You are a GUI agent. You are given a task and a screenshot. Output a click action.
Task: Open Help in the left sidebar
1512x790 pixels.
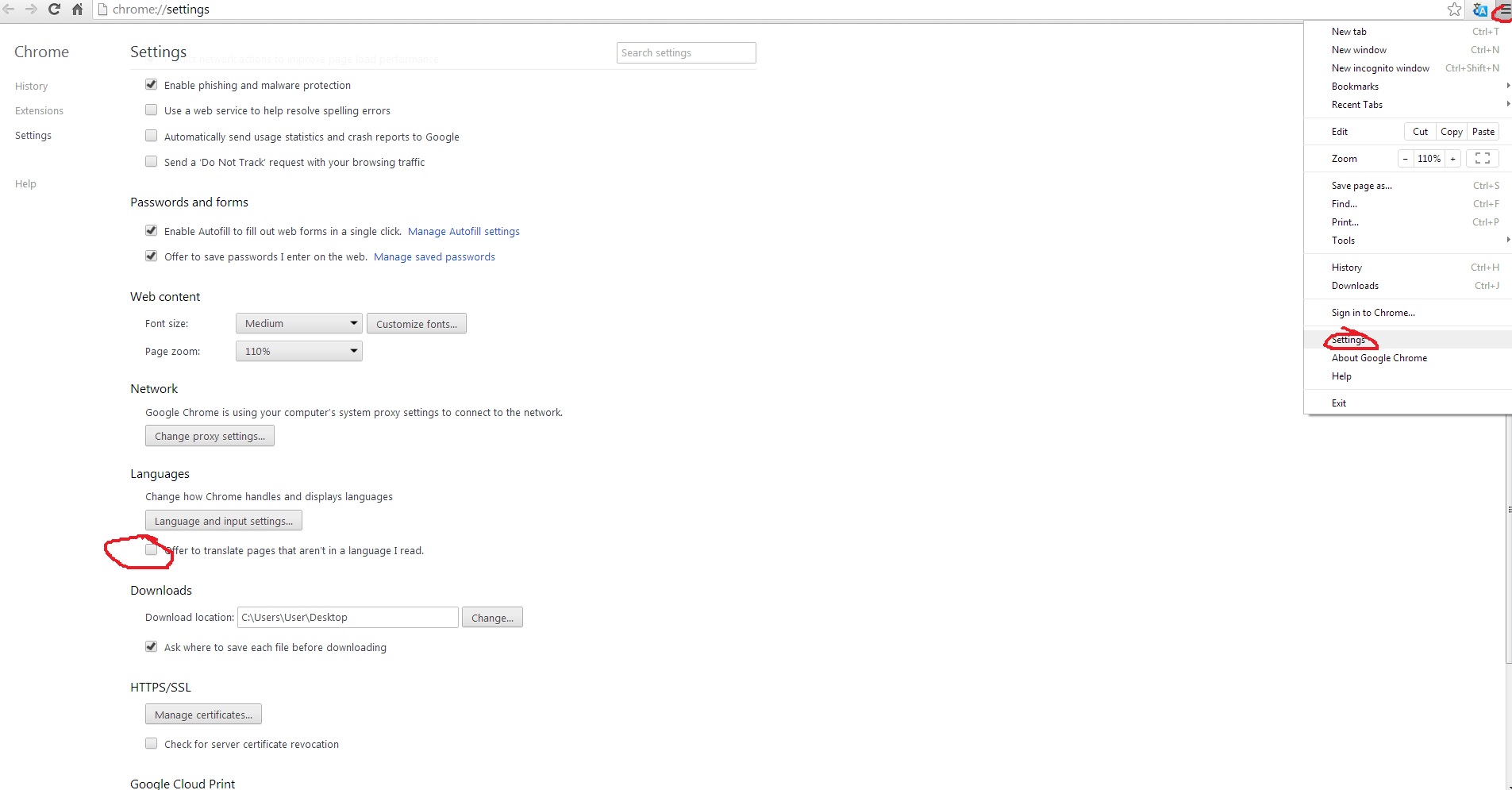pyautogui.click(x=25, y=184)
